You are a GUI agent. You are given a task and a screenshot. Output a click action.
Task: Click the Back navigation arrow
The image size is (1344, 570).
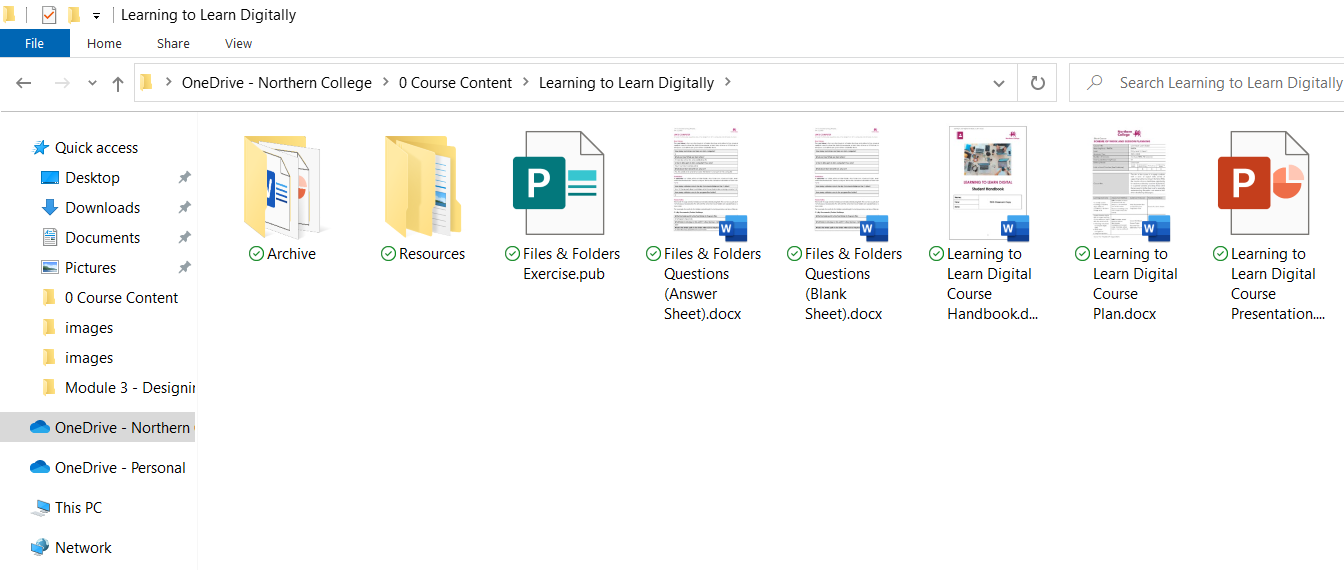click(24, 83)
